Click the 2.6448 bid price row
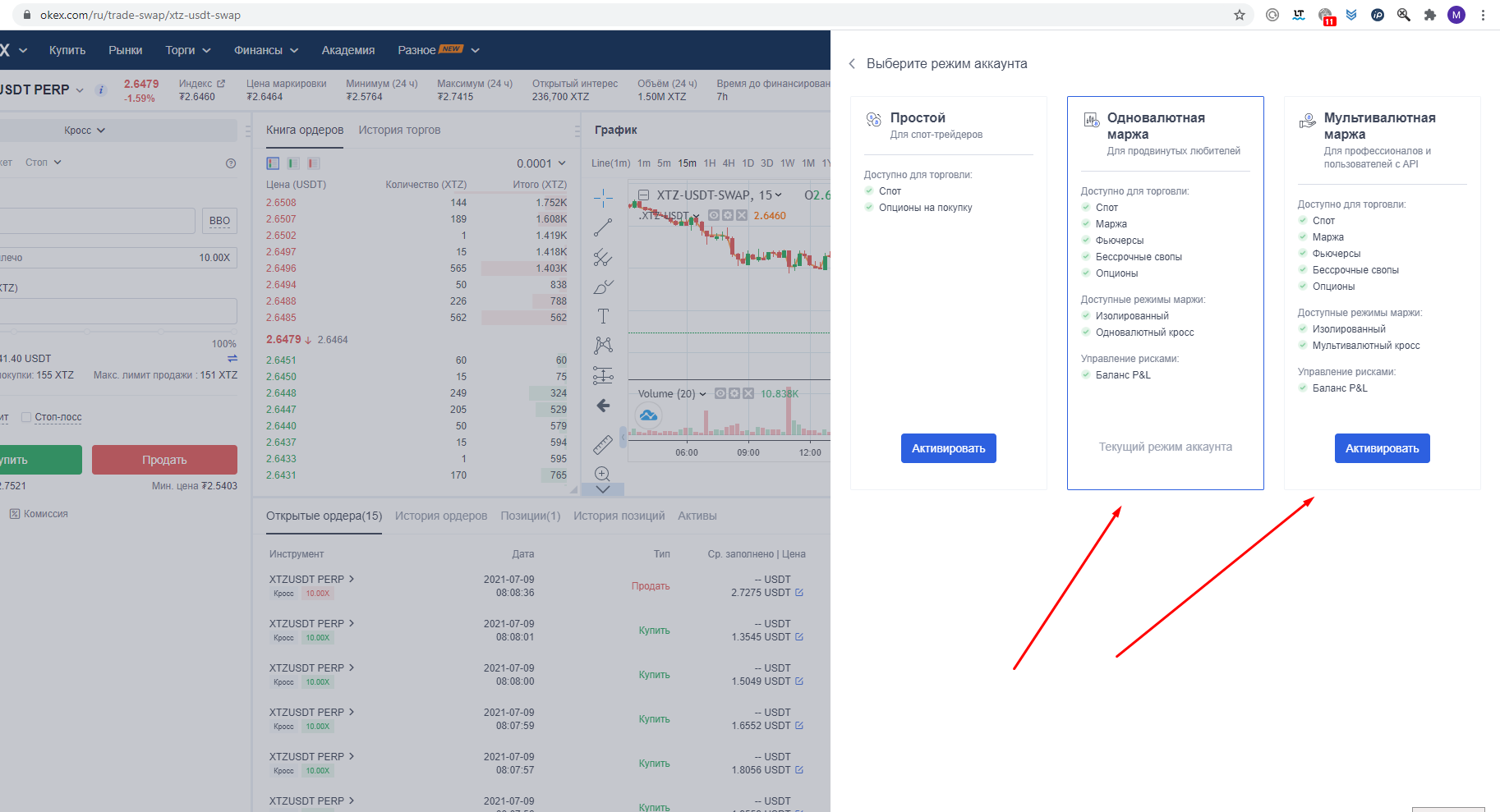The image size is (1500, 812). [416, 393]
